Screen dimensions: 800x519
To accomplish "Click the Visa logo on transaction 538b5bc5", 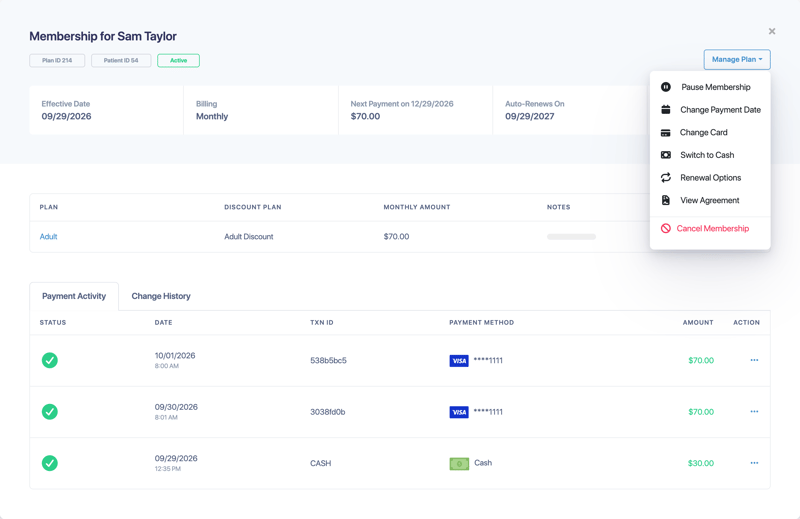I will [459, 361].
